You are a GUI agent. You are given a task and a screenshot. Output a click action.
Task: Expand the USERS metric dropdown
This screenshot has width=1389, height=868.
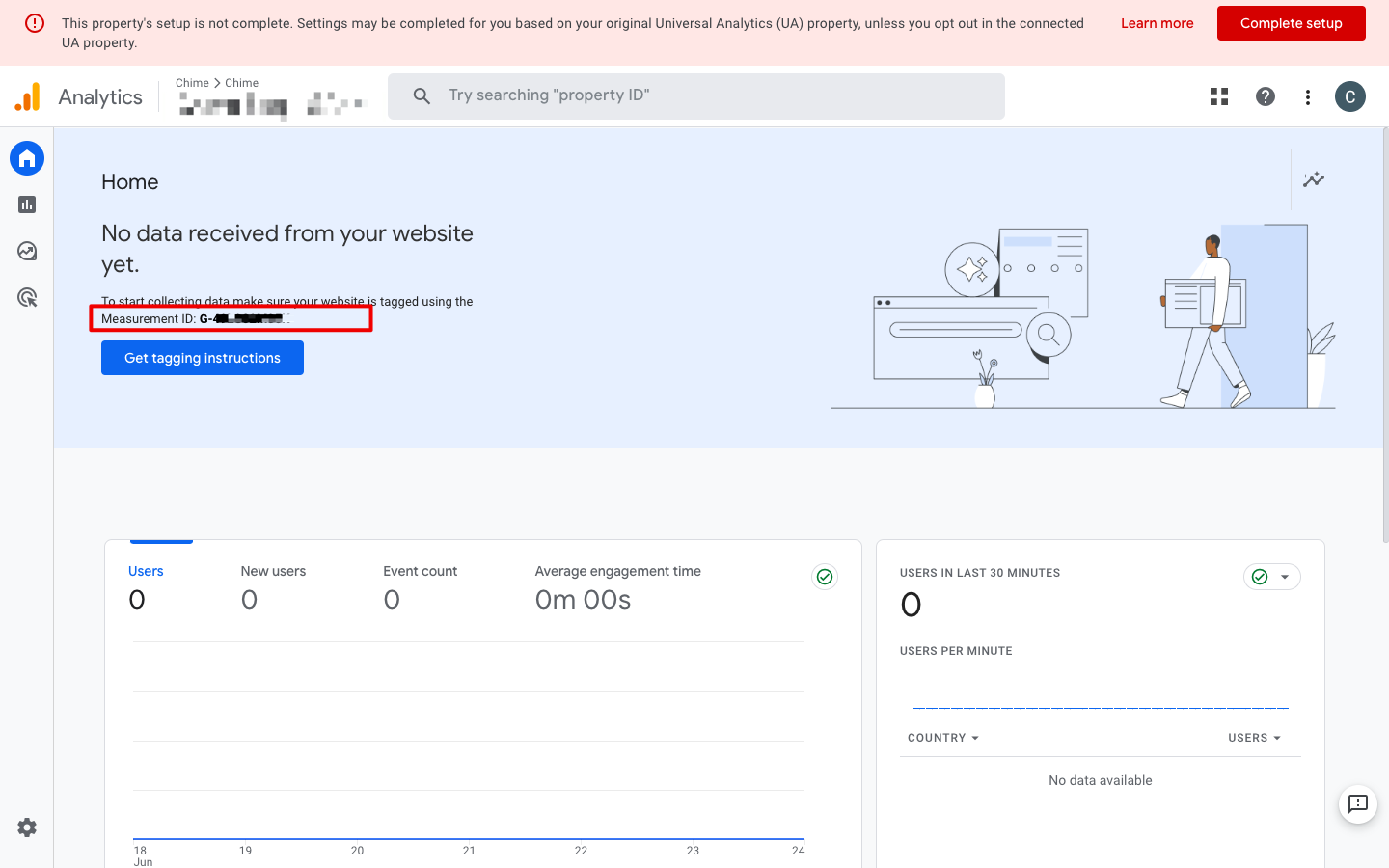(1255, 738)
